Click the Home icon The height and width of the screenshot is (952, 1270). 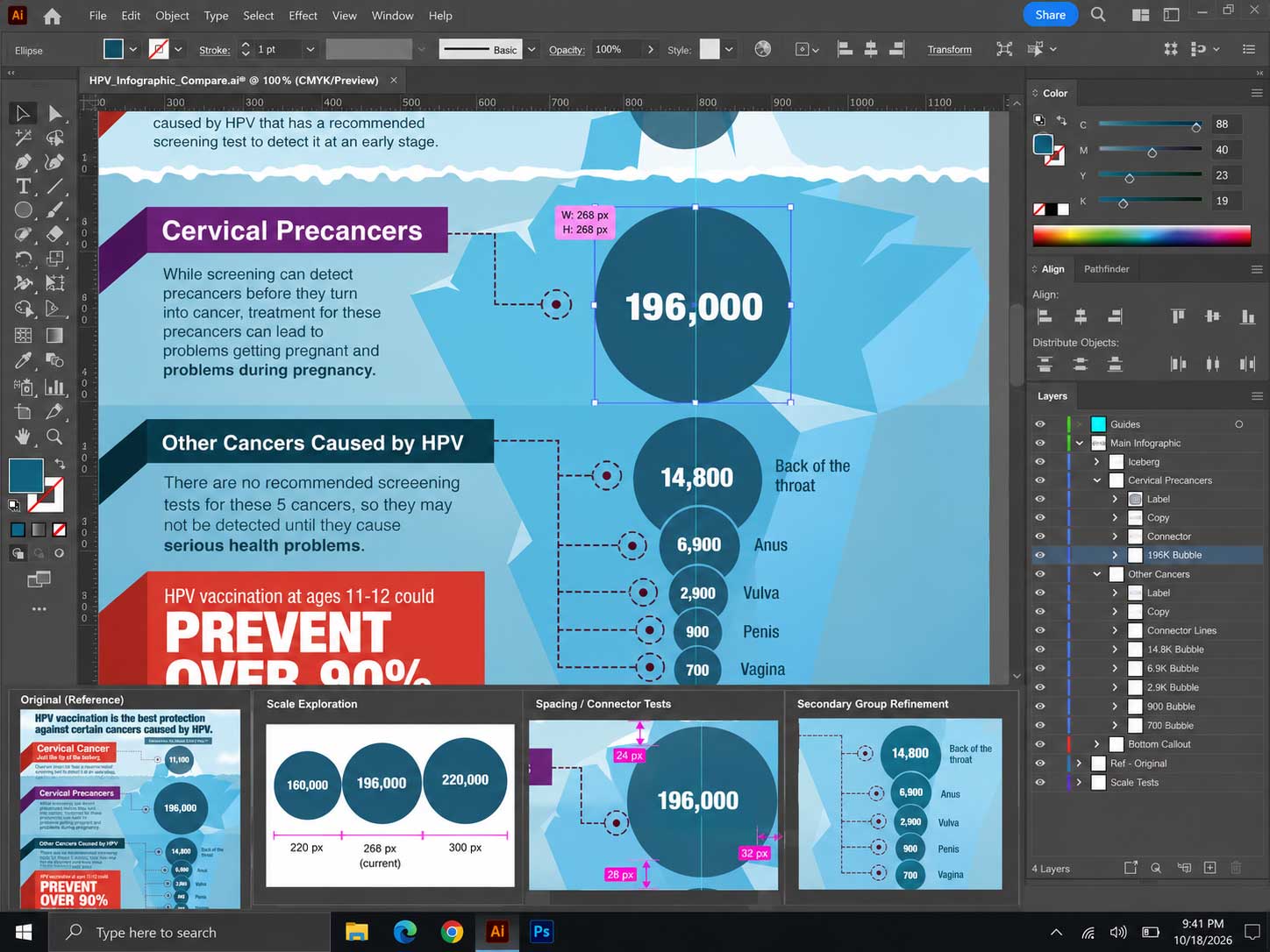click(x=53, y=16)
